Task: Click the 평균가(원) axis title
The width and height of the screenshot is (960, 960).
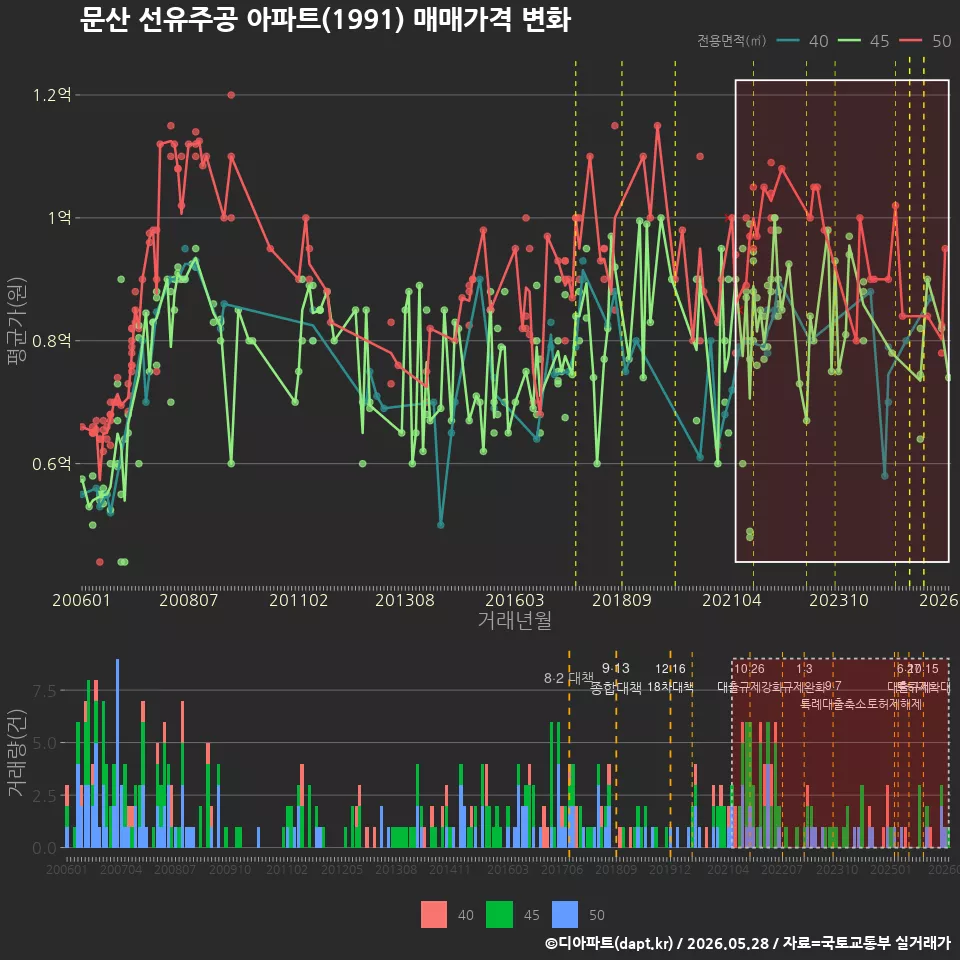Action: 17,321
